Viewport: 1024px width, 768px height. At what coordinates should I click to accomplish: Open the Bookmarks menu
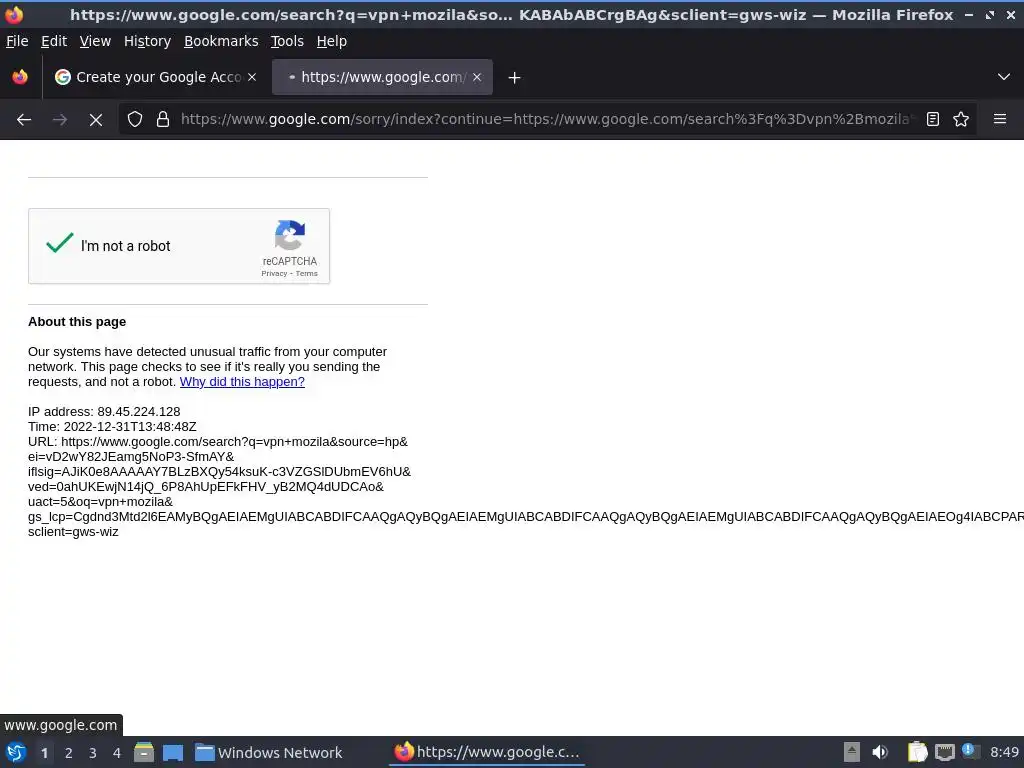click(221, 41)
